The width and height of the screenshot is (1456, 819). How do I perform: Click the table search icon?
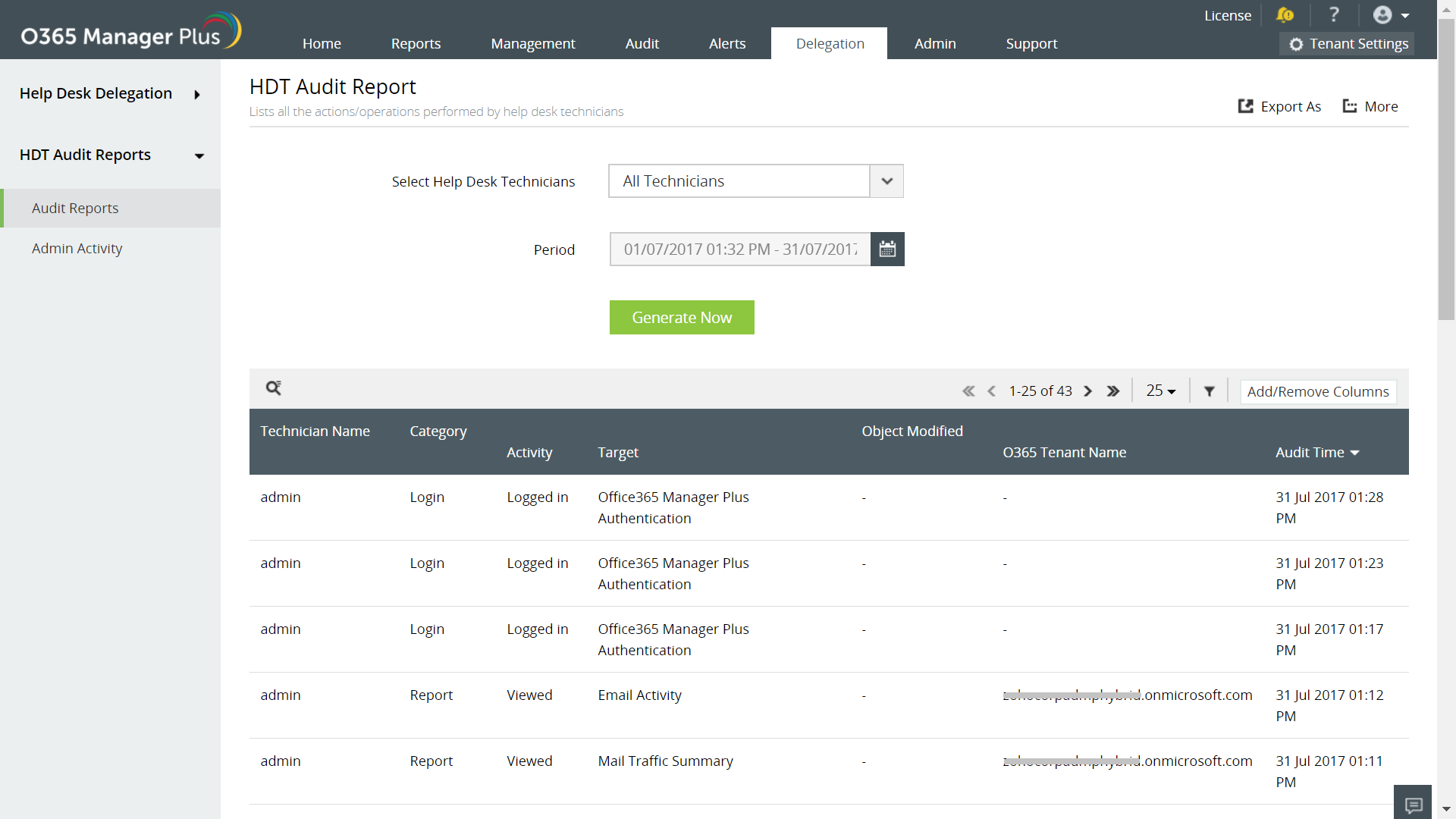(x=274, y=388)
